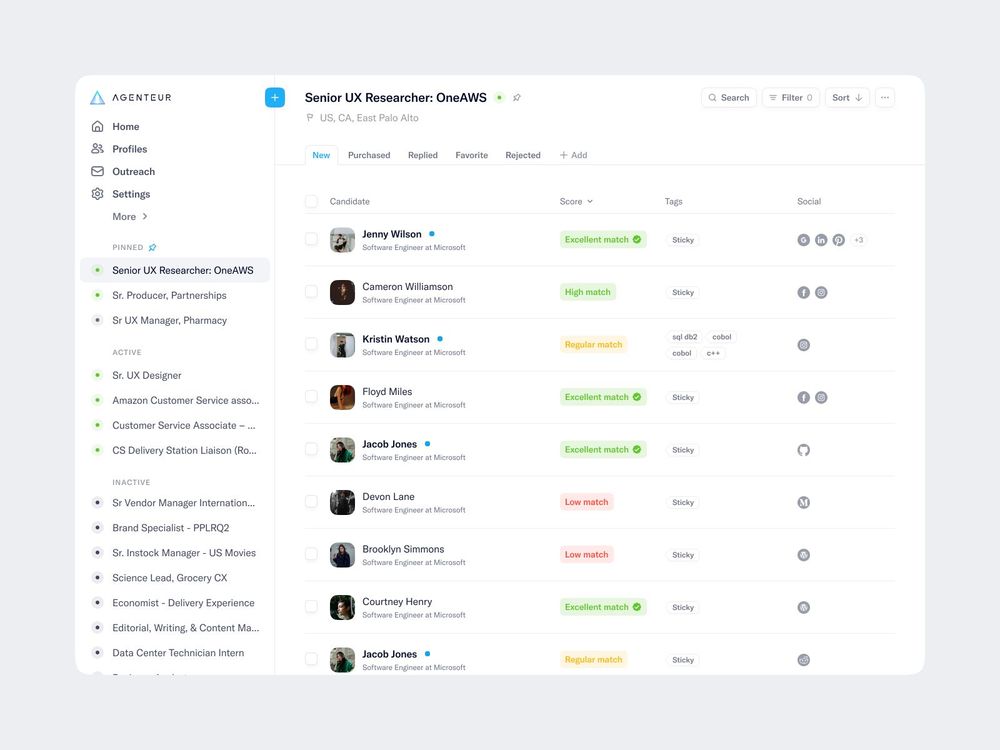This screenshot has height=750, width=1000.
Task: Click the pin icon beside job title
Action: 517,98
